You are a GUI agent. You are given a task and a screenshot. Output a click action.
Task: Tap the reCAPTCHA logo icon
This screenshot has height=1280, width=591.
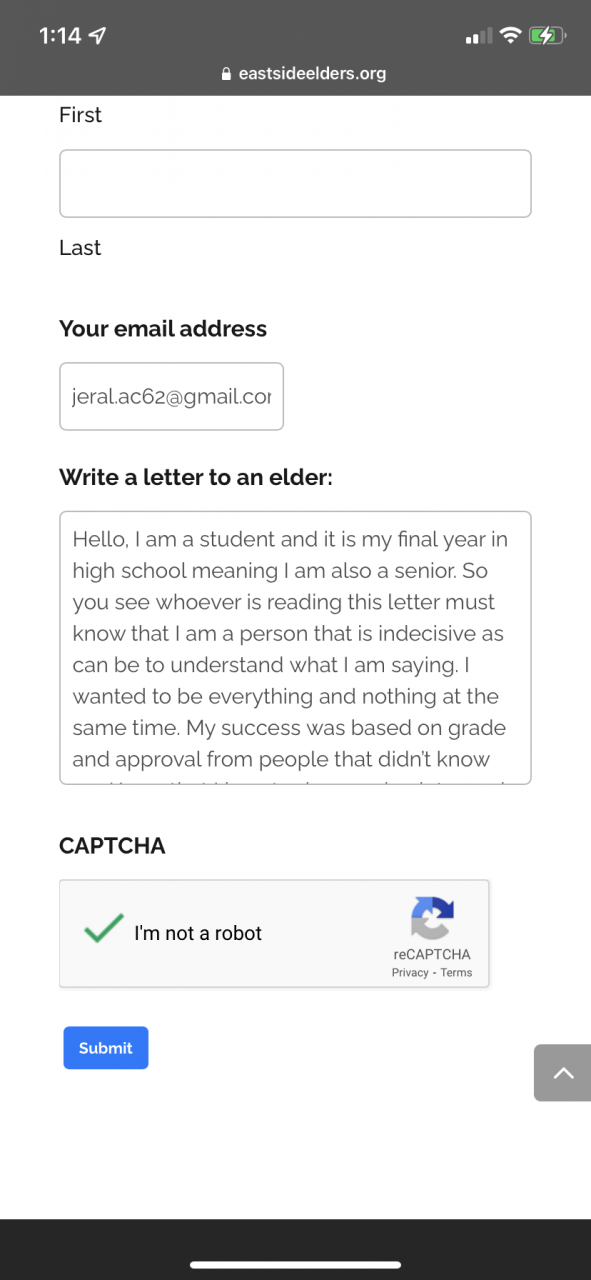click(x=432, y=918)
